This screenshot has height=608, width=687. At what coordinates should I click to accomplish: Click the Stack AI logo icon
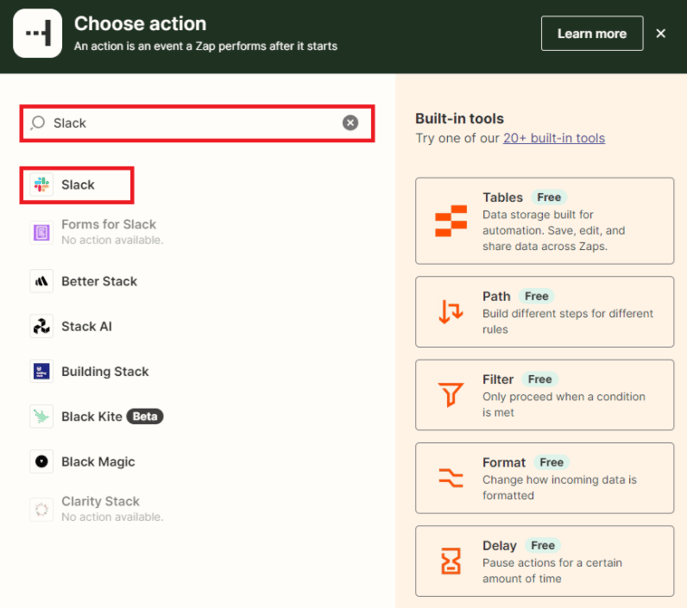pos(42,326)
